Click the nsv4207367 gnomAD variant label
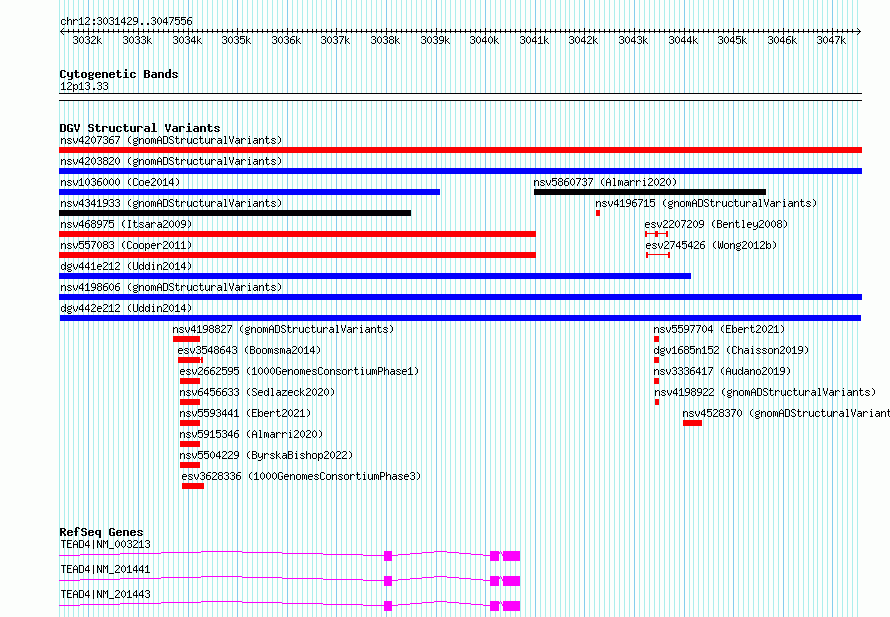Image resolution: width=890 pixels, height=617 pixels. pos(171,140)
